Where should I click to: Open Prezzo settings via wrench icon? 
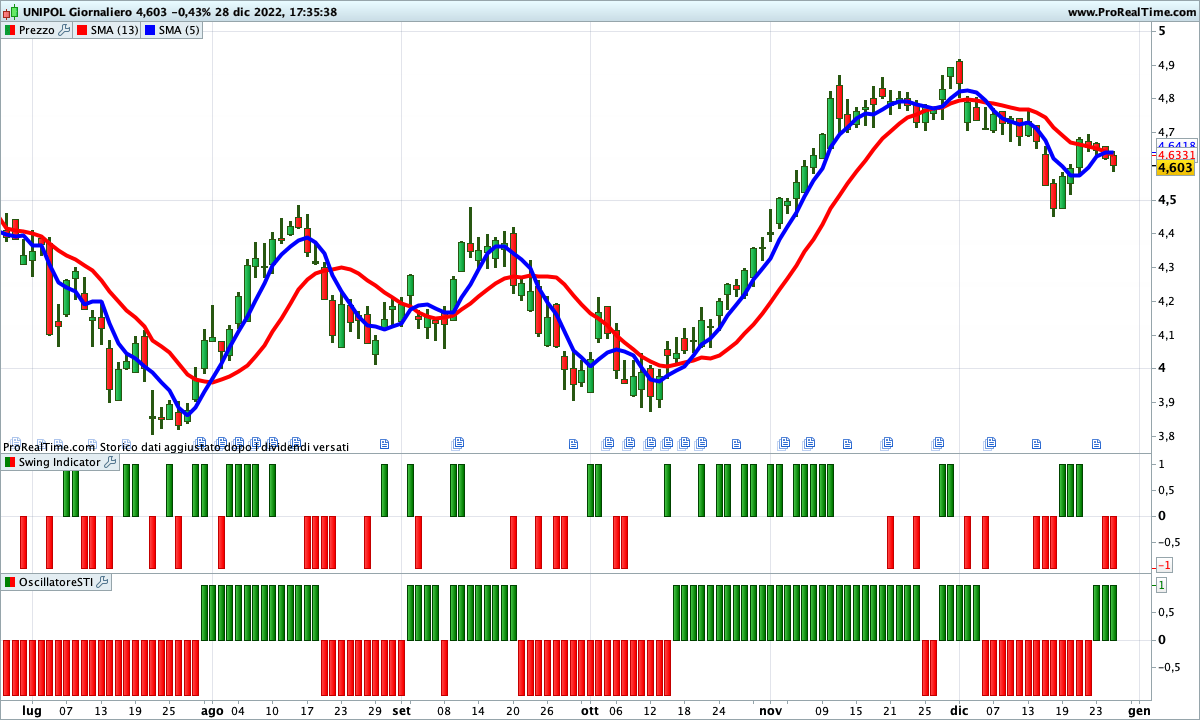tap(65, 30)
